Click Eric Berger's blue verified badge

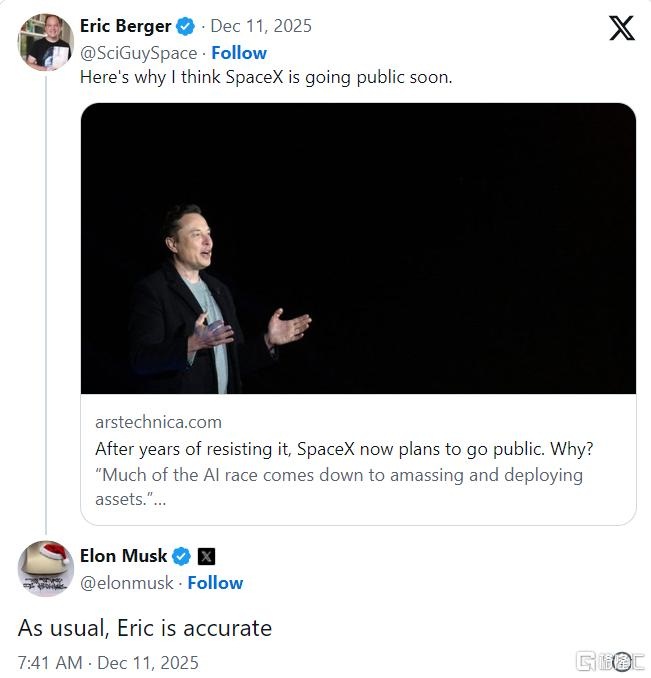click(x=186, y=26)
